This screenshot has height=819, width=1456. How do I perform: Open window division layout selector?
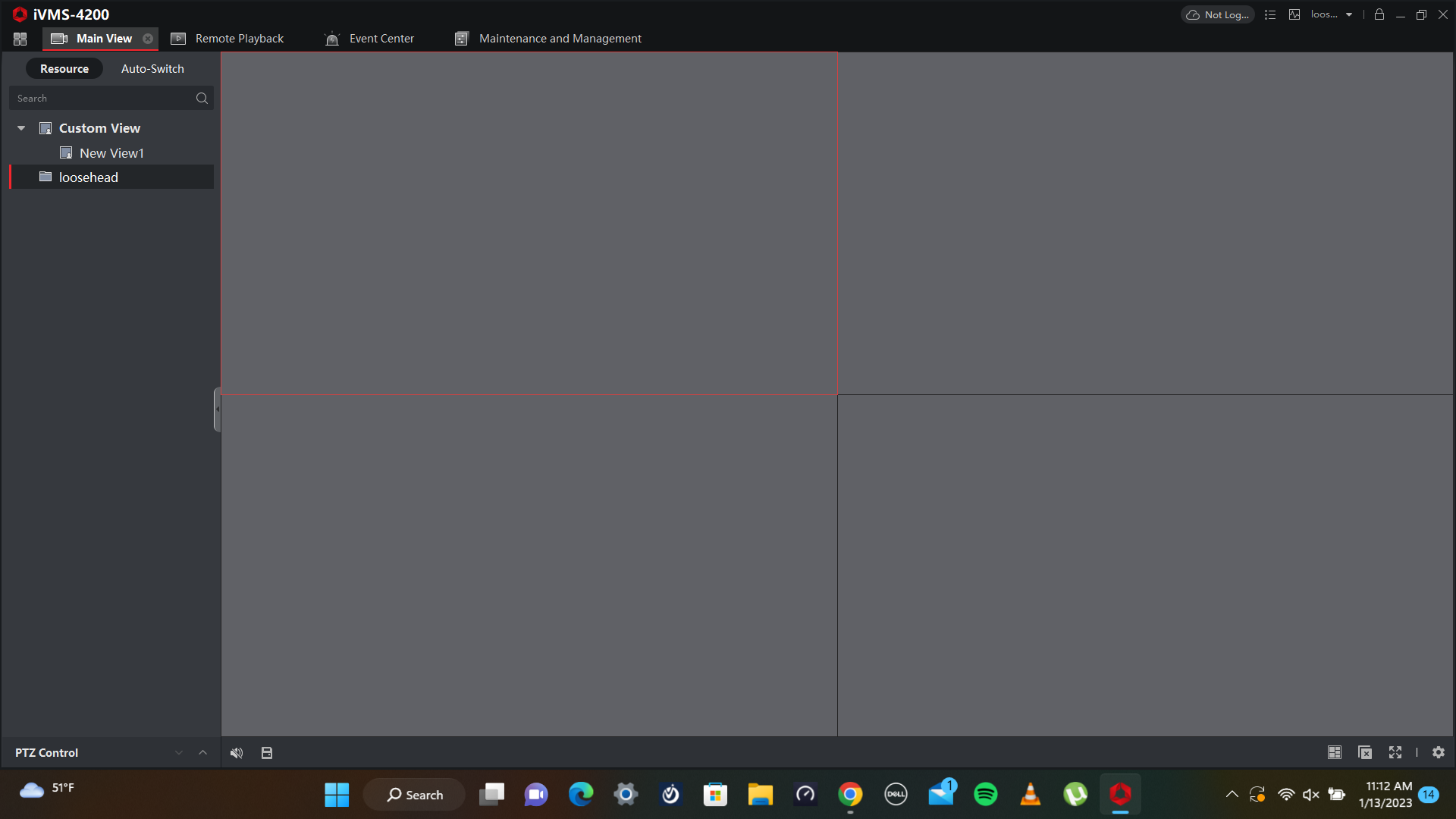click(1335, 752)
